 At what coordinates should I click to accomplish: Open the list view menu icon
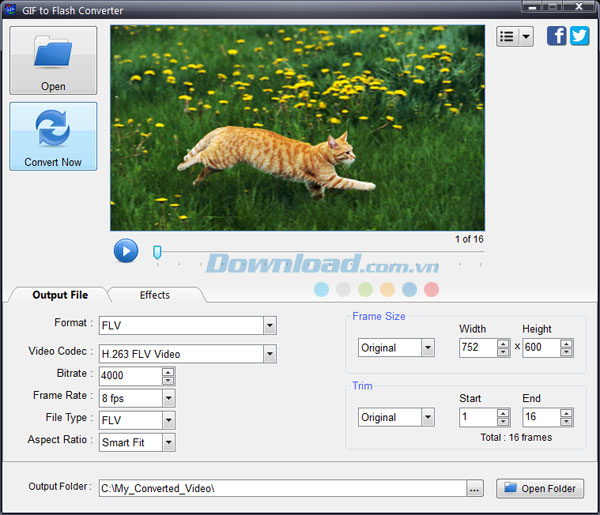click(507, 37)
